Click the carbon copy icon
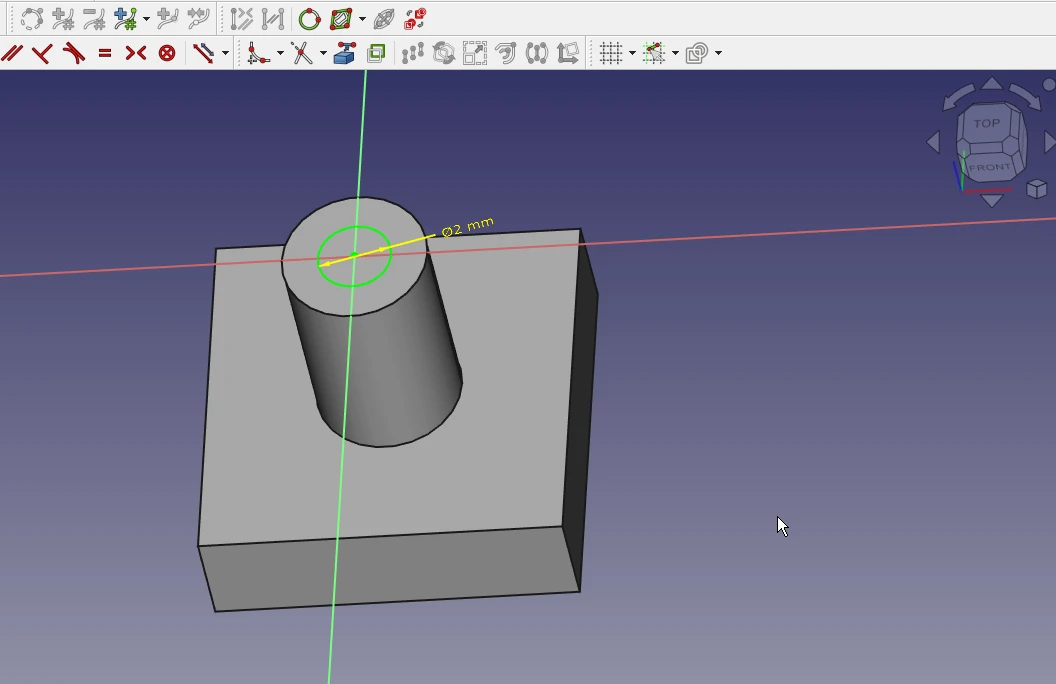The image size is (1056, 684). 376,53
